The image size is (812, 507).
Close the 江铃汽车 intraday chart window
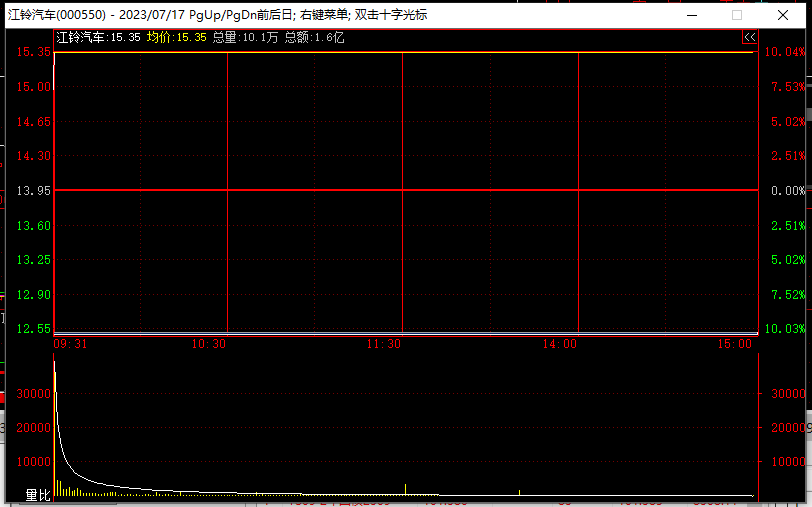click(783, 15)
